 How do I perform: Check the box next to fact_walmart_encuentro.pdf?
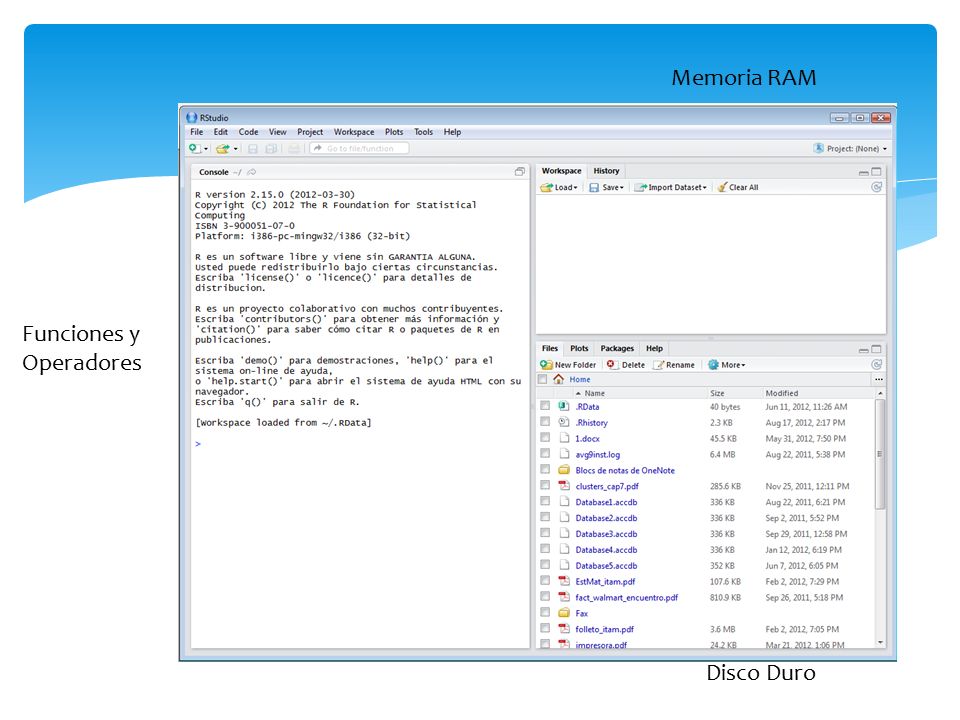point(545,596)
